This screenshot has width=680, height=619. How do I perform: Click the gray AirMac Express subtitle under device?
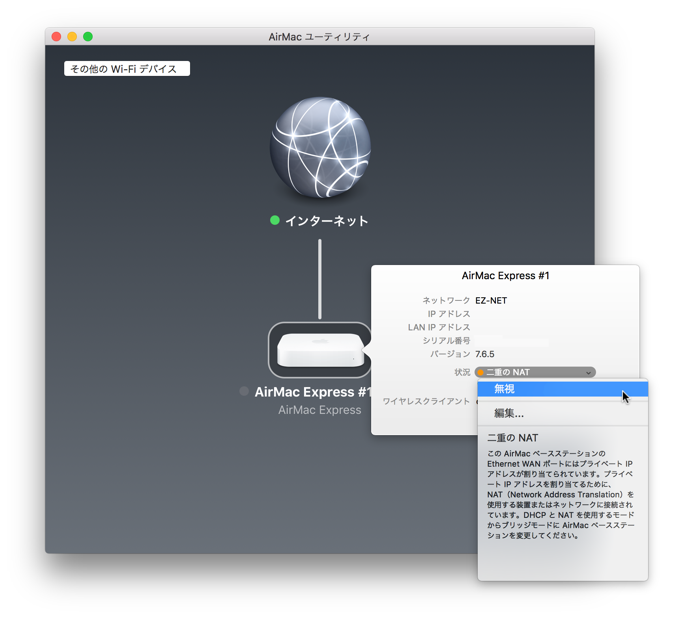click(320, 410)
